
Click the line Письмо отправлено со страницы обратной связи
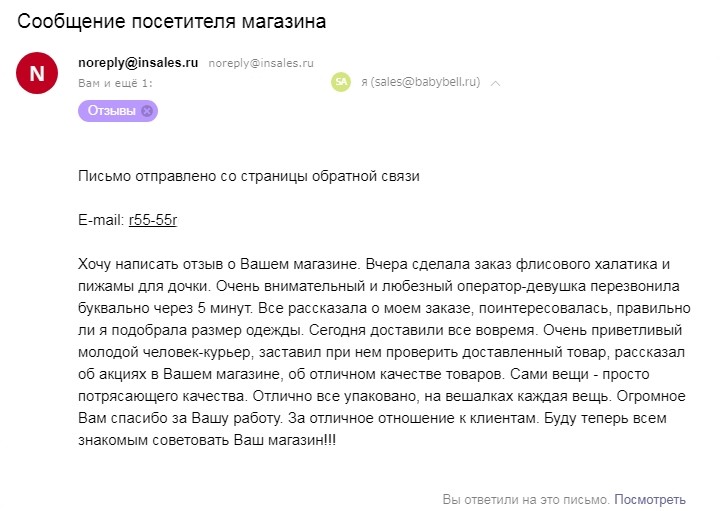pyautogui.click(x=249, y=176)
